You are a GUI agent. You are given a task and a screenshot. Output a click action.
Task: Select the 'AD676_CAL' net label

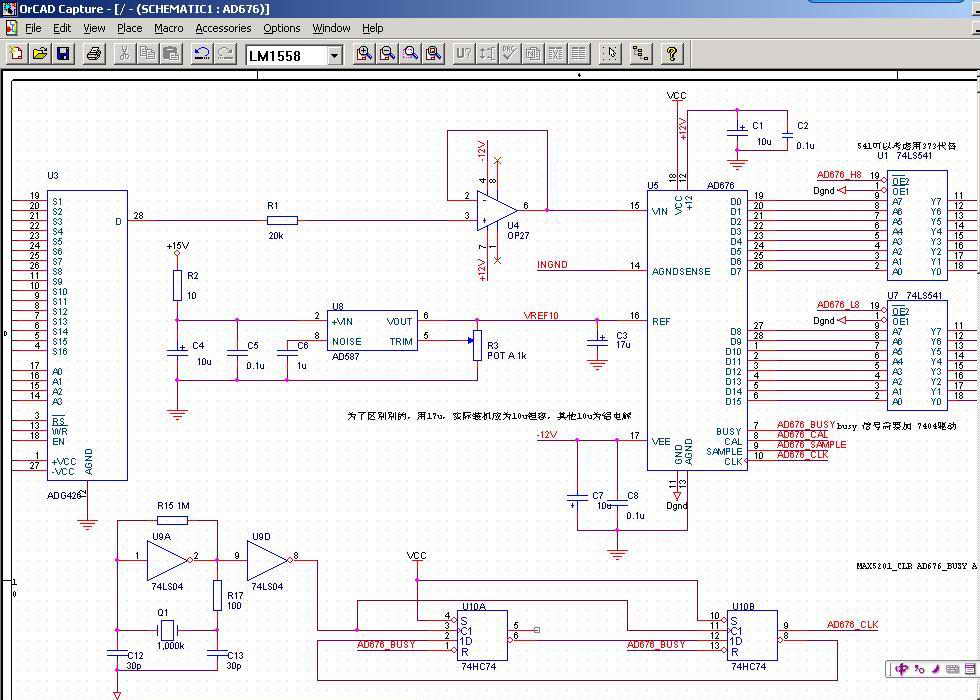click(x=802, y=435)
